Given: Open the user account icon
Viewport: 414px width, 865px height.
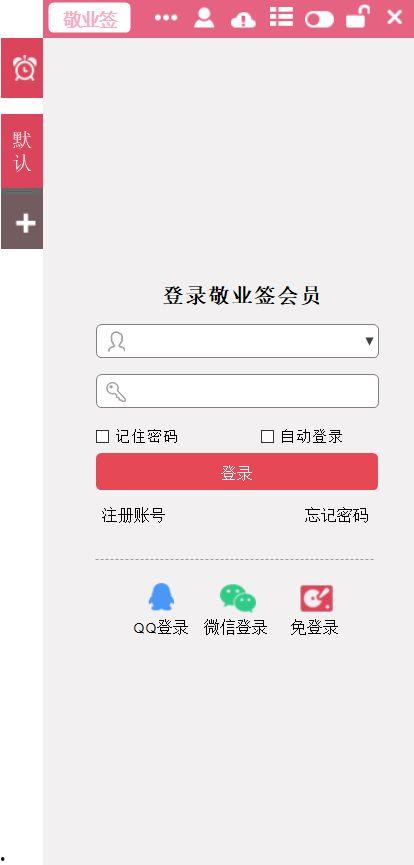Looking at the screenshot, I should (x=204, y=17).
